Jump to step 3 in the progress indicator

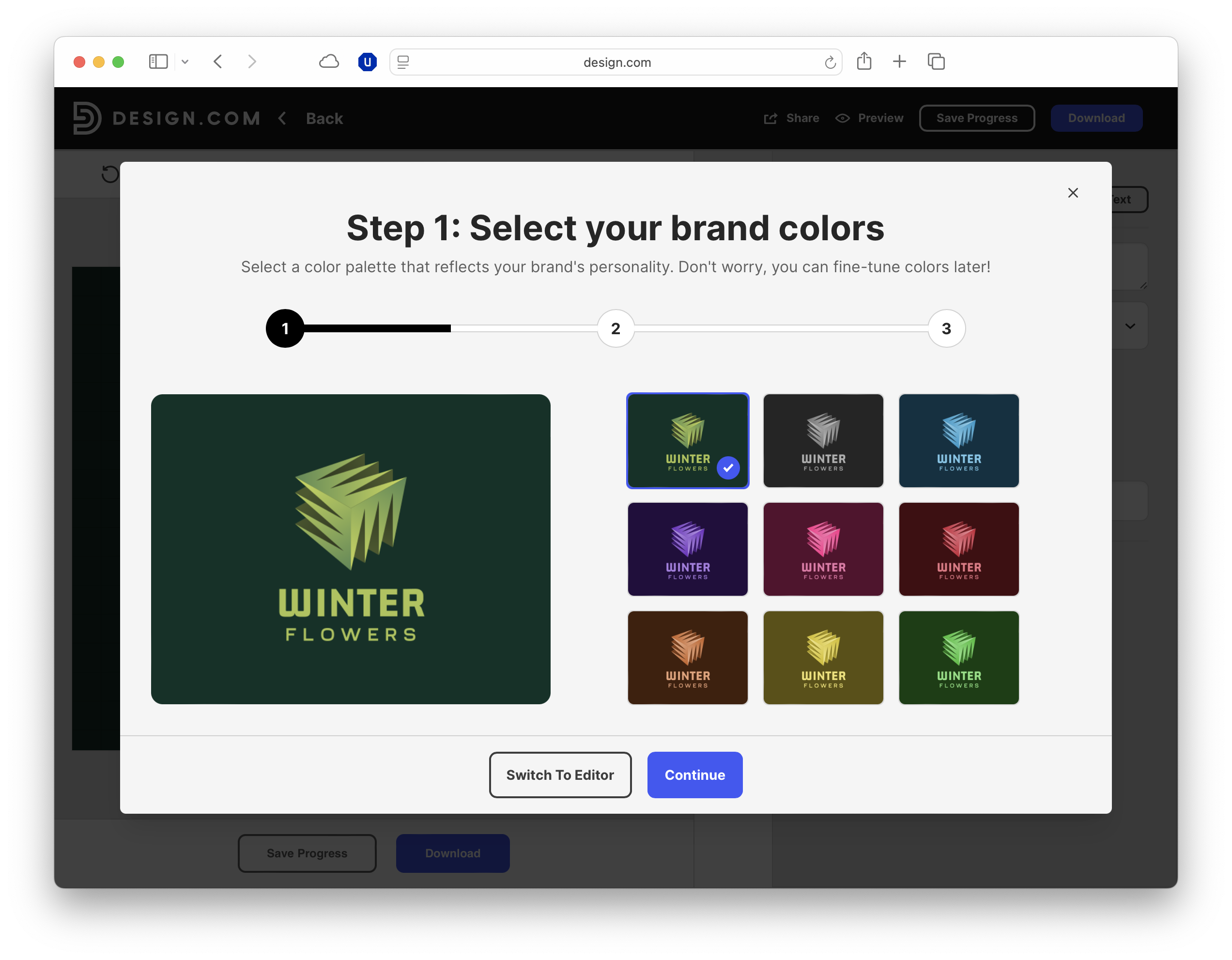pyautogui.click(x=946, y=328)
